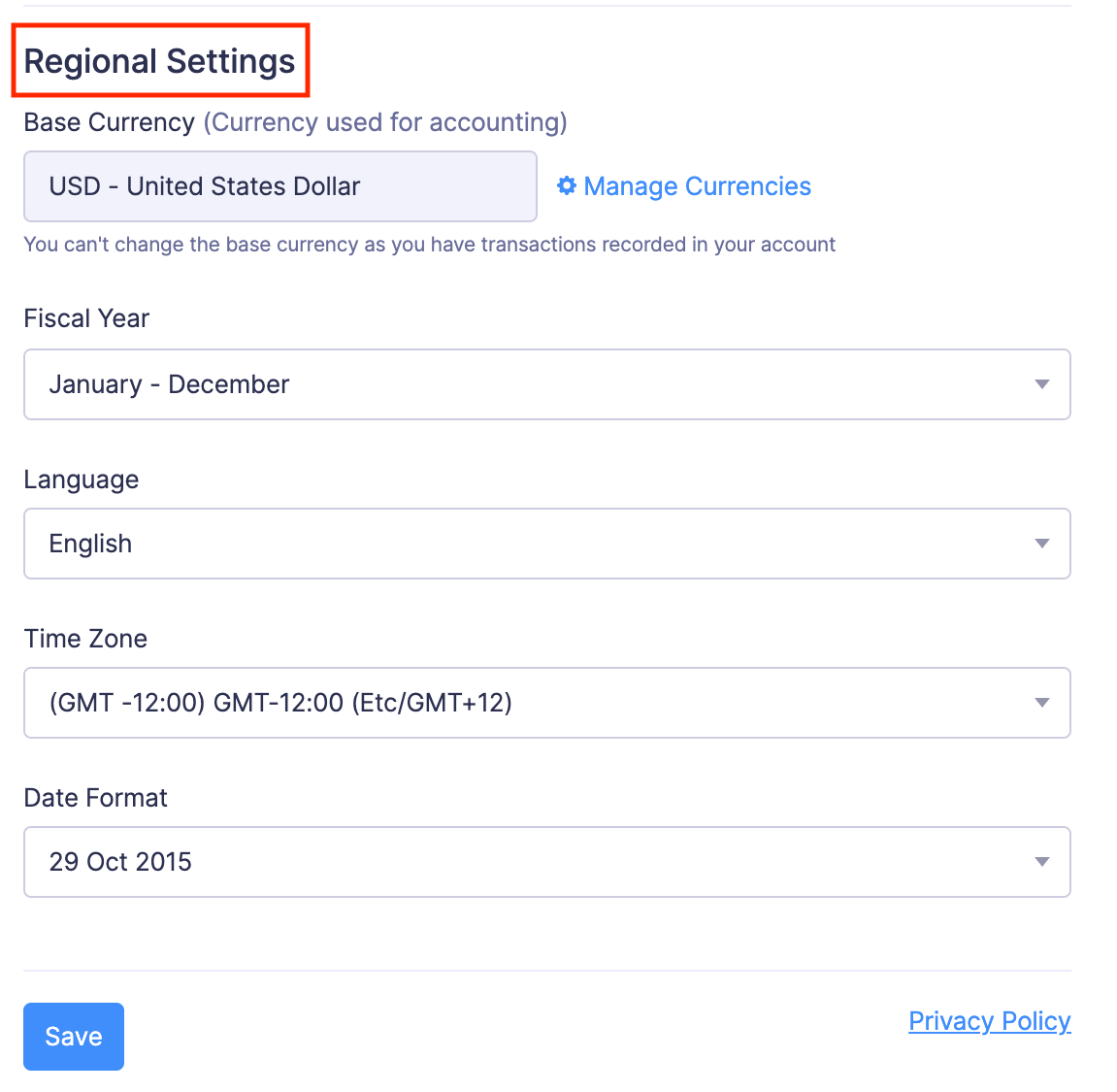Click the Date Format dropdown arrow

point(1041,862)
